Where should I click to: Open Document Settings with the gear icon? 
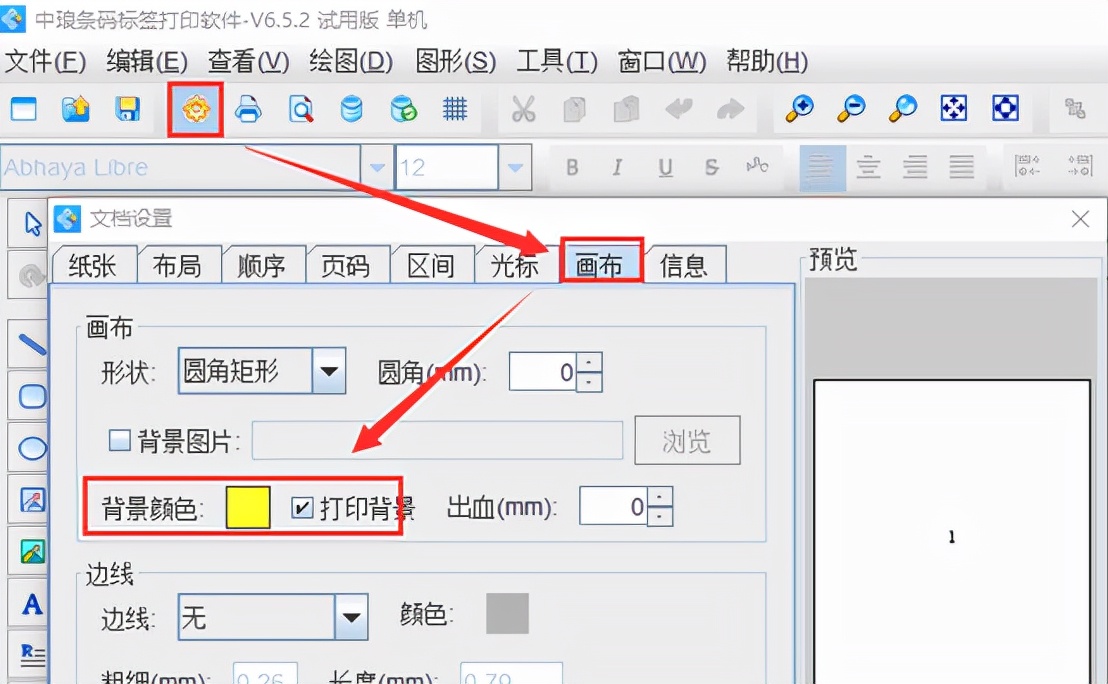tap(196, 109)
